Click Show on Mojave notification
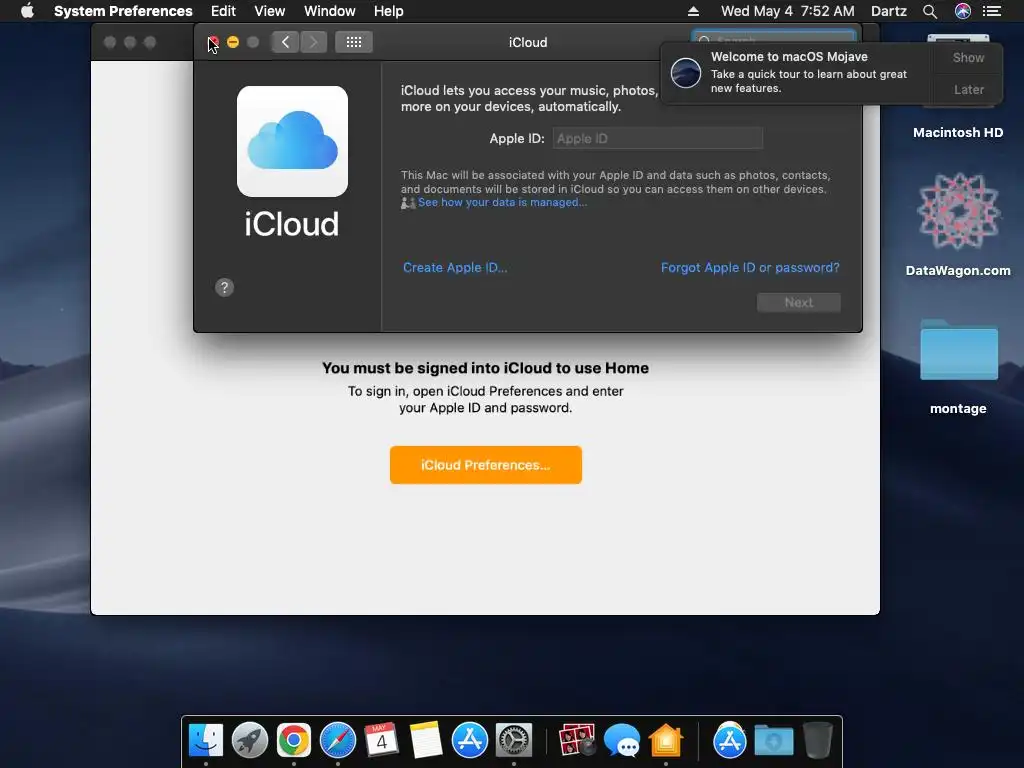Screen dimensions: 1024x768 pos(968,57)
